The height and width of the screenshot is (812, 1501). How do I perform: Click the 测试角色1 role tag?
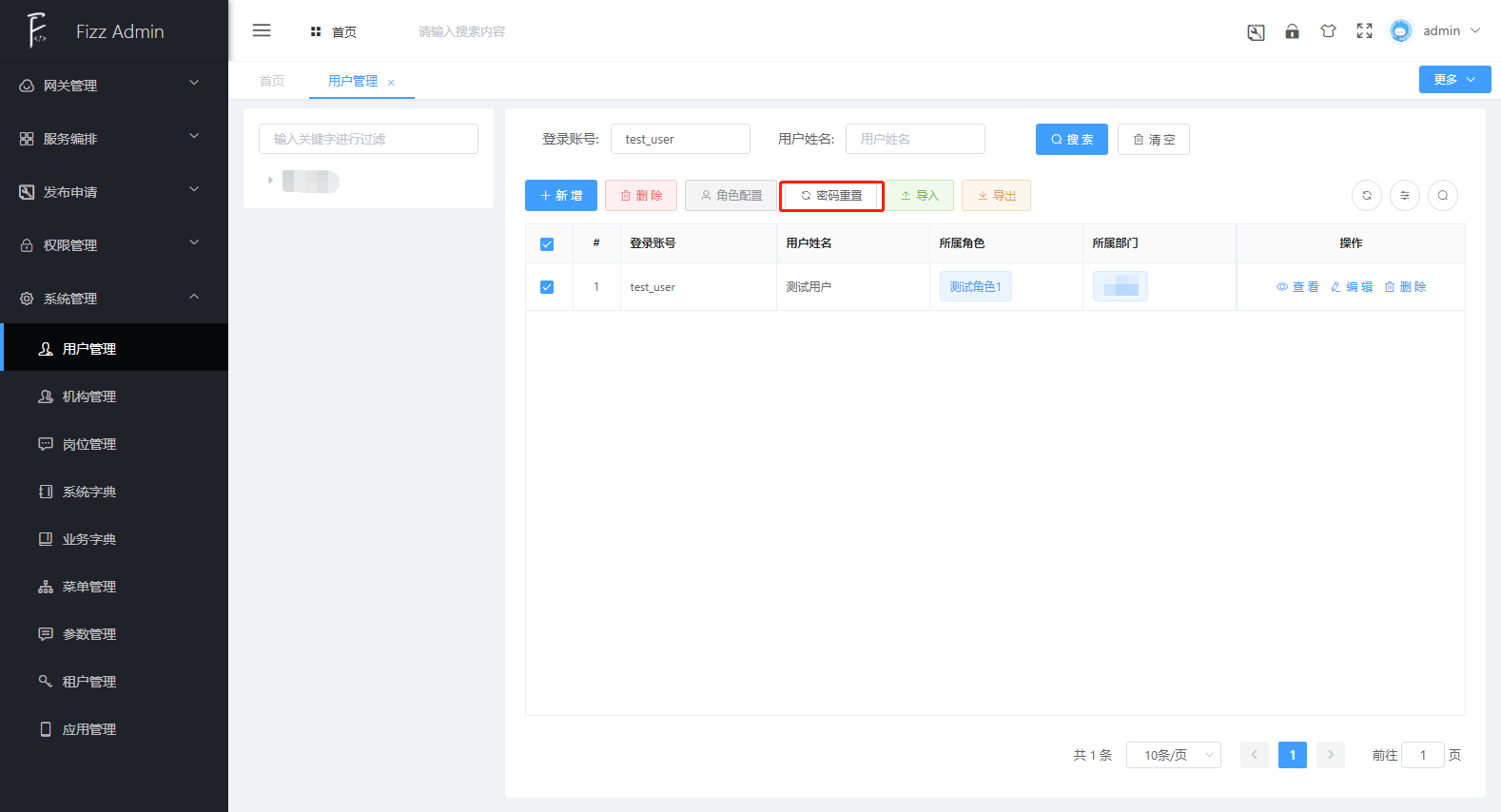(x=975, y=286)
